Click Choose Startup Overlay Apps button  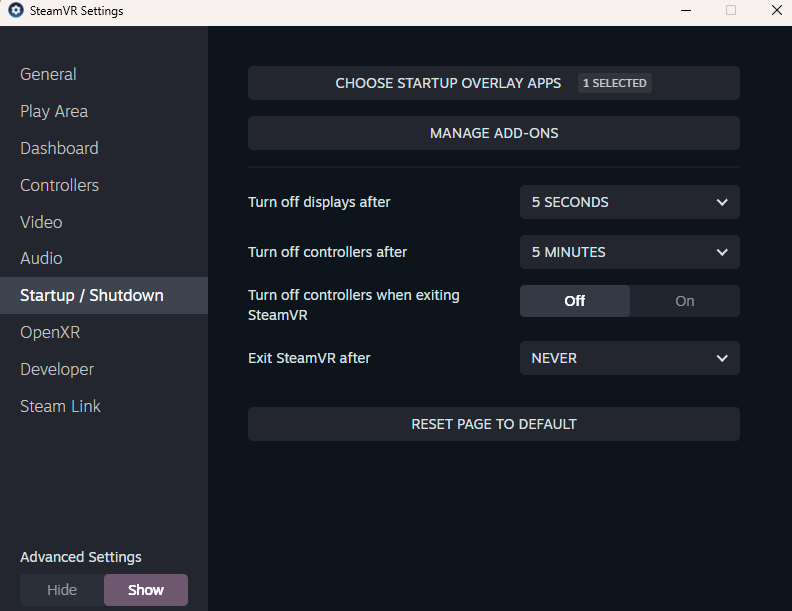point(493,83)
